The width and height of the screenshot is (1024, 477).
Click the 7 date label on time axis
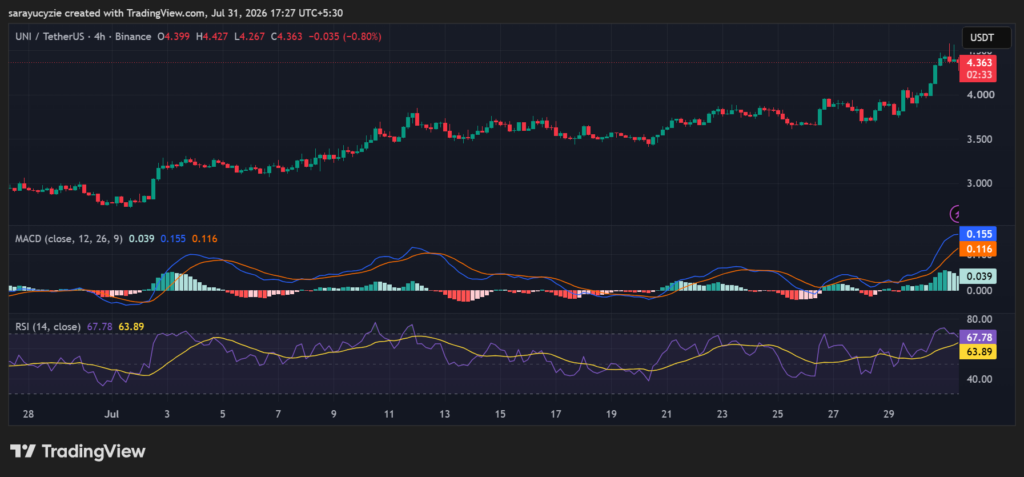tap(278, 414)
